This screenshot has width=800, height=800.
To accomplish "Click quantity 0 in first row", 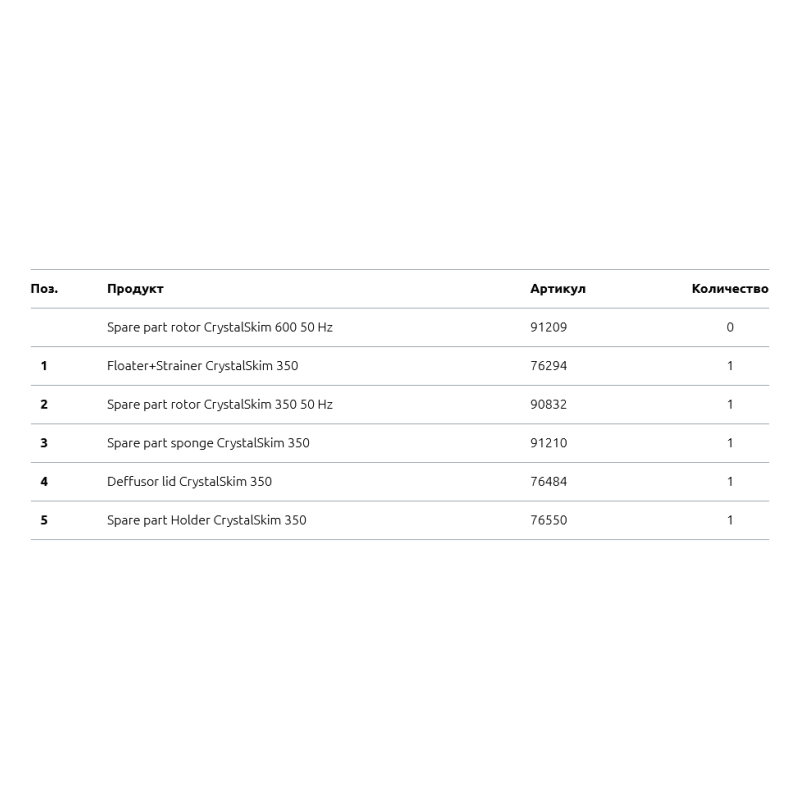I will (730, 327).
